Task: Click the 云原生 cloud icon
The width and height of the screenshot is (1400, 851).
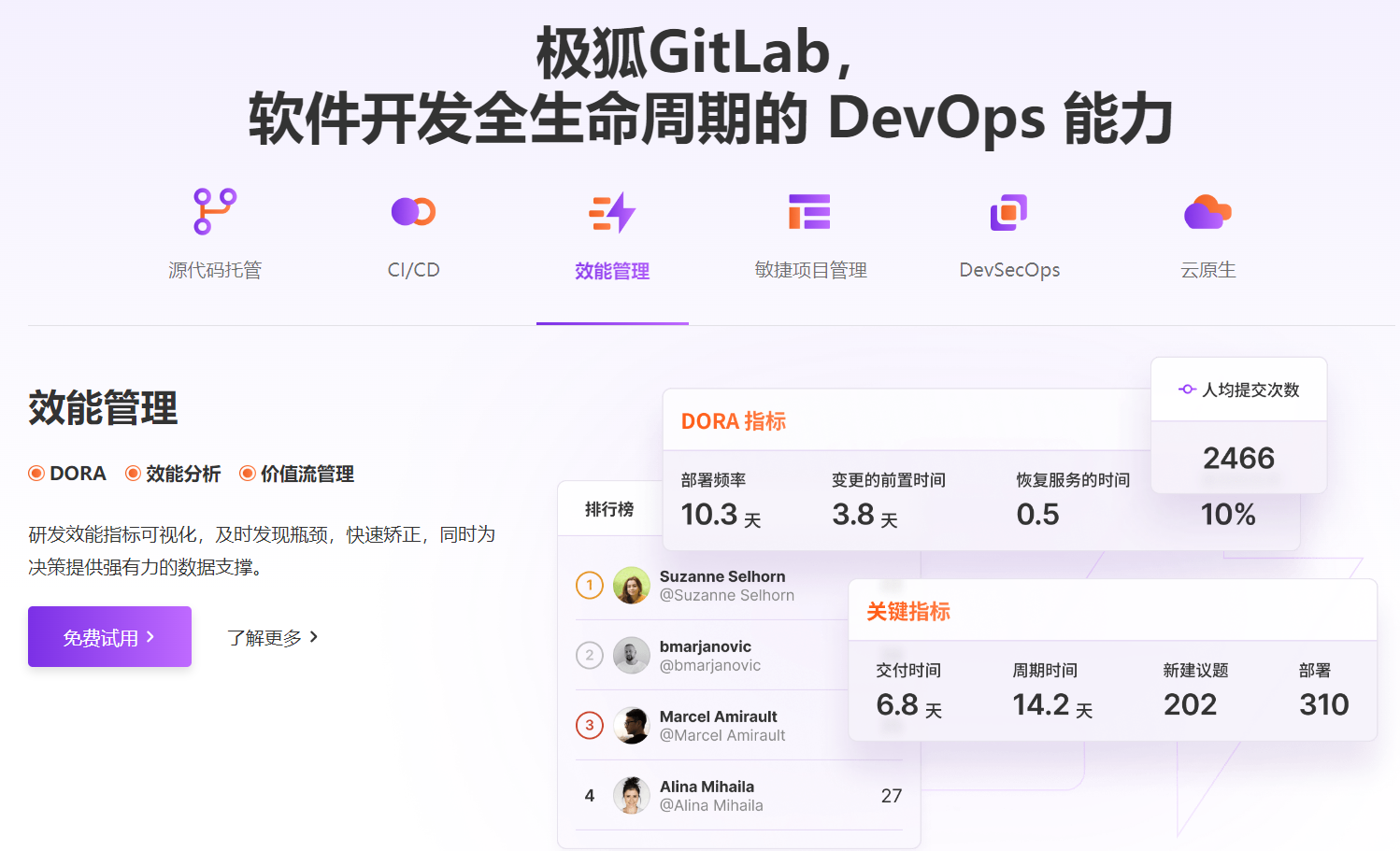Action: pos(1207,212)
